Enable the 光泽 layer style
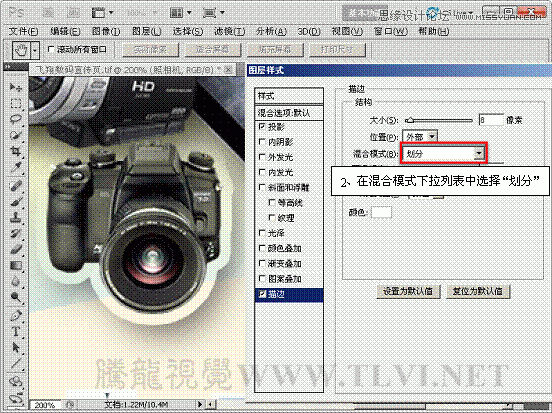 [262, 233]
